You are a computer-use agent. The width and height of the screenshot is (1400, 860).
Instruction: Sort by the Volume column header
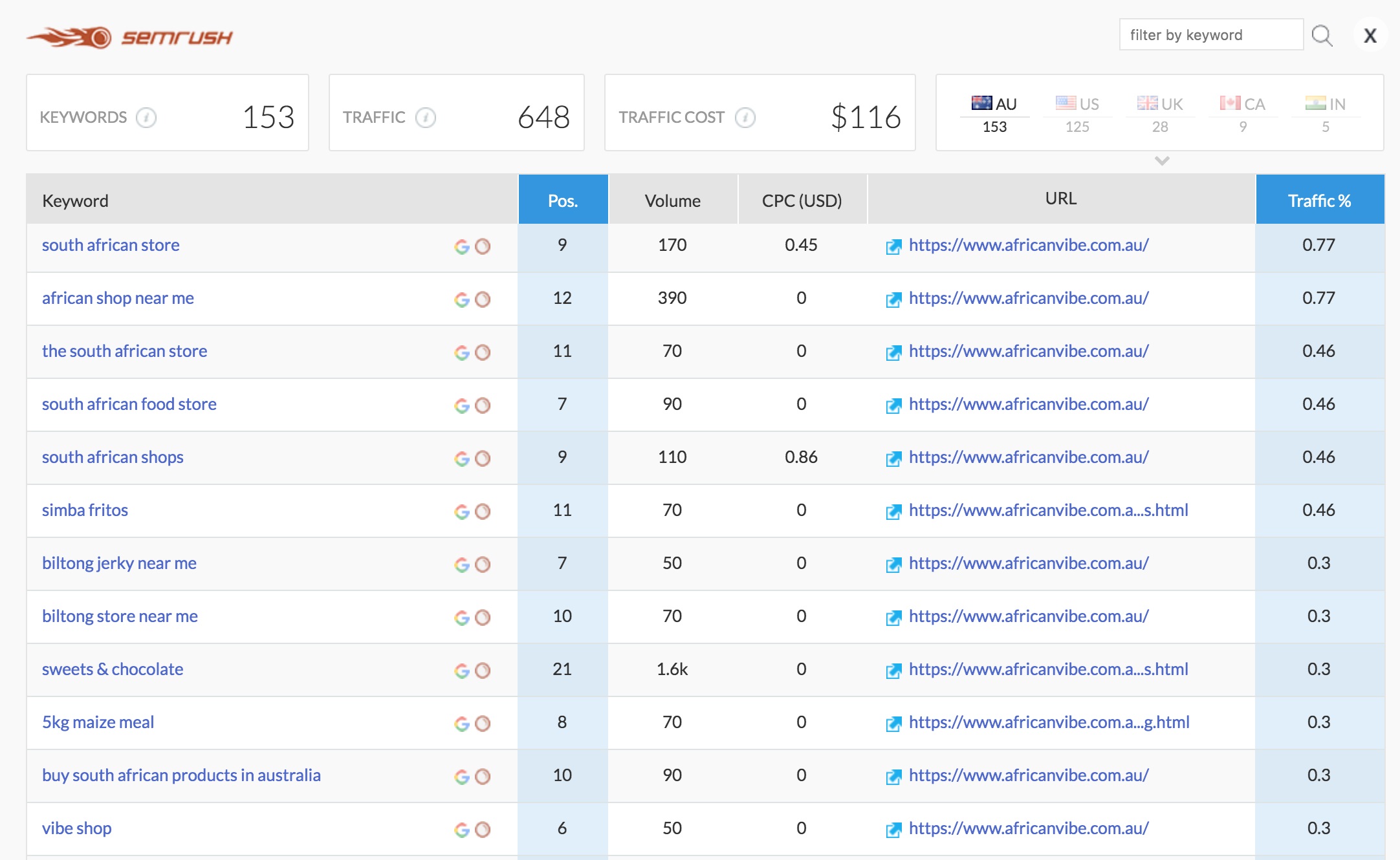pos(673,200)
